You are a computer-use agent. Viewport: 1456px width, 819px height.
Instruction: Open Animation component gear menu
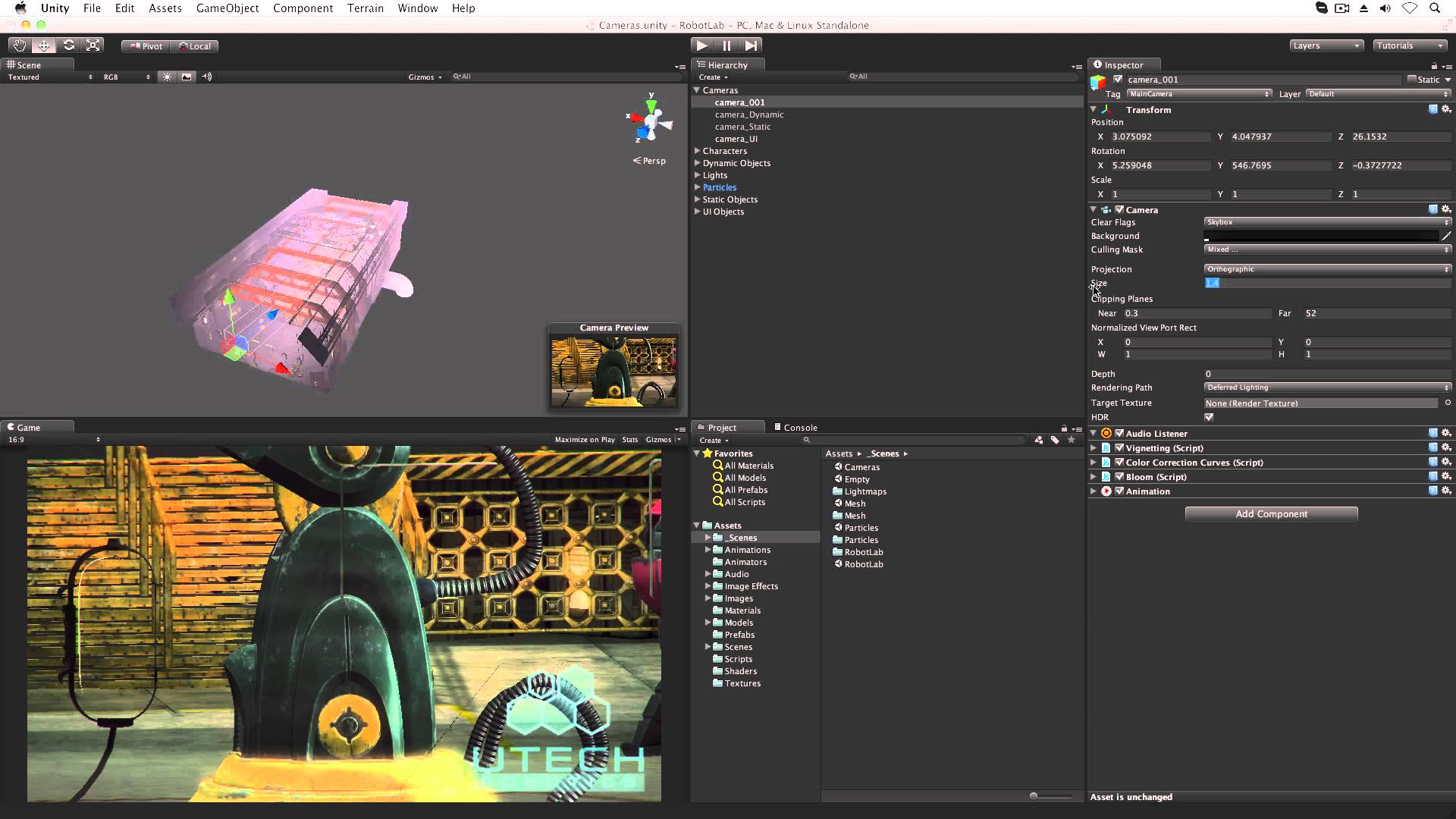[1446, 491]
